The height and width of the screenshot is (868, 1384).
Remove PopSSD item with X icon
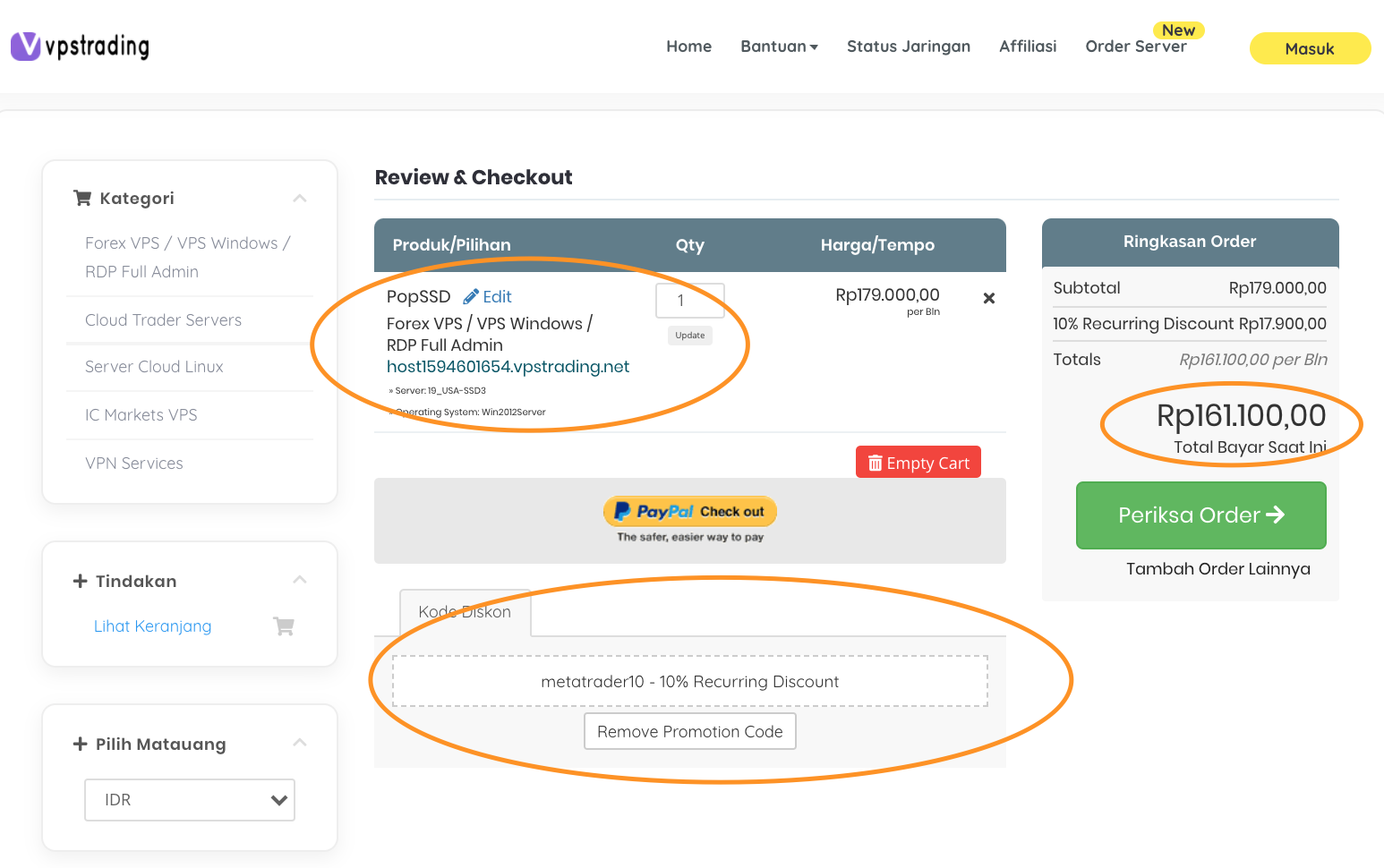(x=989, y=298)
